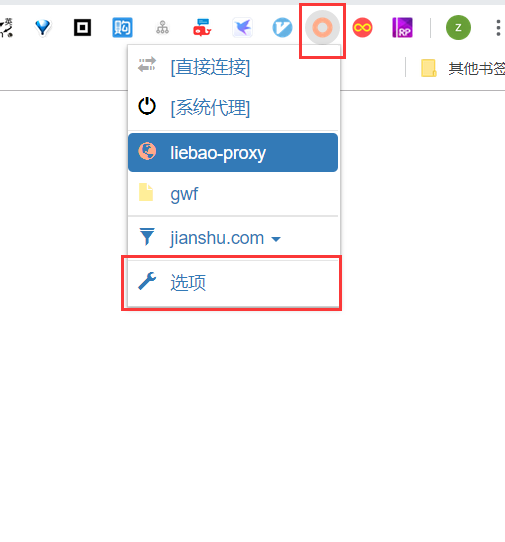
Task: Click the SwitchyOmega proxy extension icon
Action: pyautogui.click(x=322, y=27)
